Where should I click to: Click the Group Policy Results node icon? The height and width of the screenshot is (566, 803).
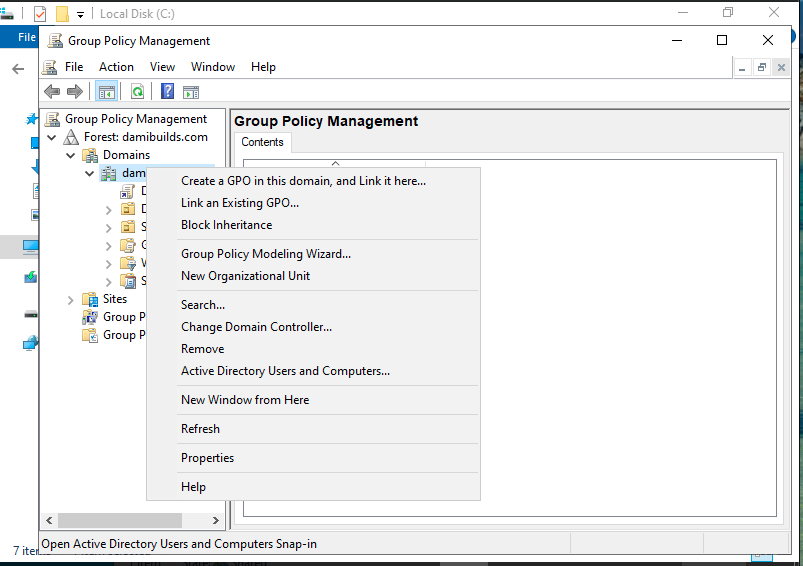coord(90,335)
